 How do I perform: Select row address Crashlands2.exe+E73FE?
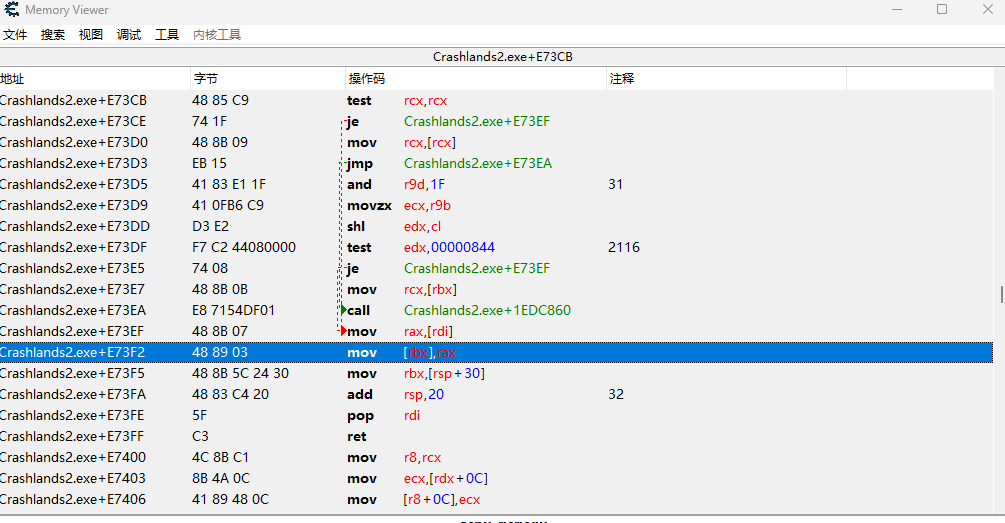(72, 415)
